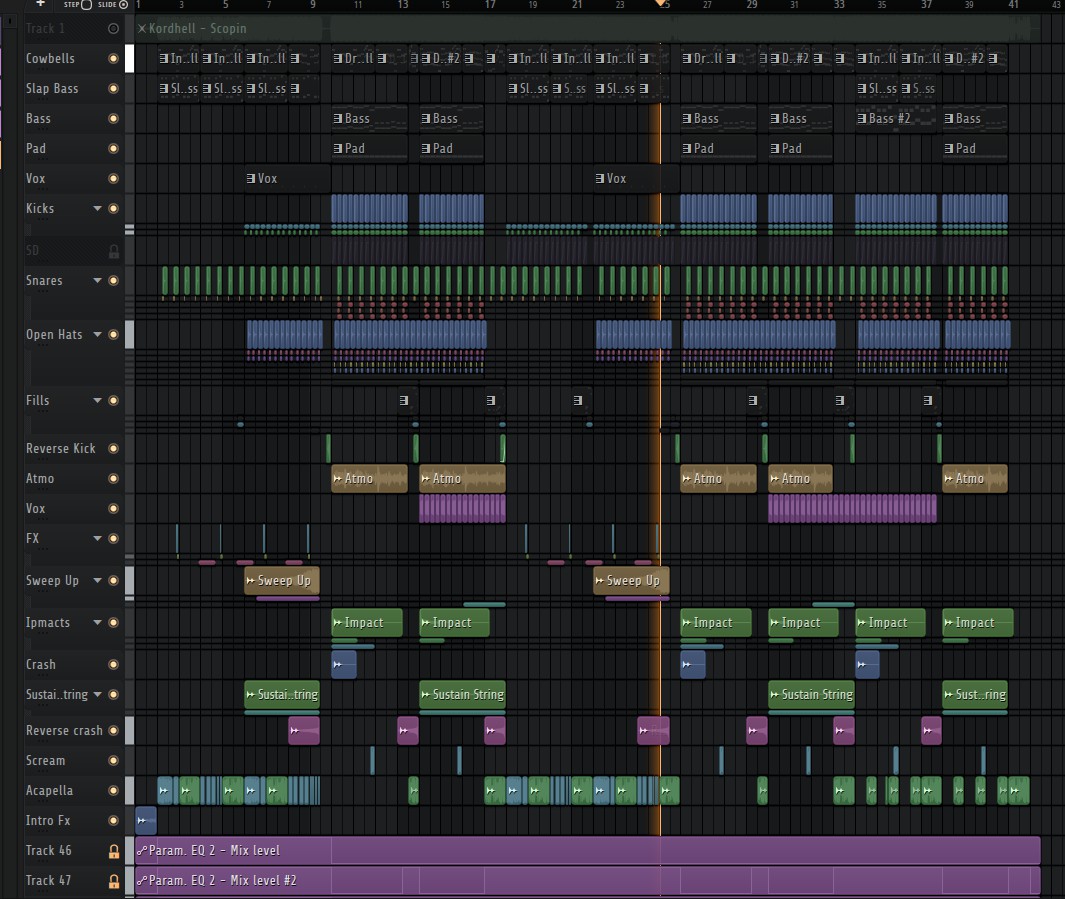This screenshot has width=1065, height=899.
Task: Select the purple Vox clip starting at bar 30
Action: 852,509
